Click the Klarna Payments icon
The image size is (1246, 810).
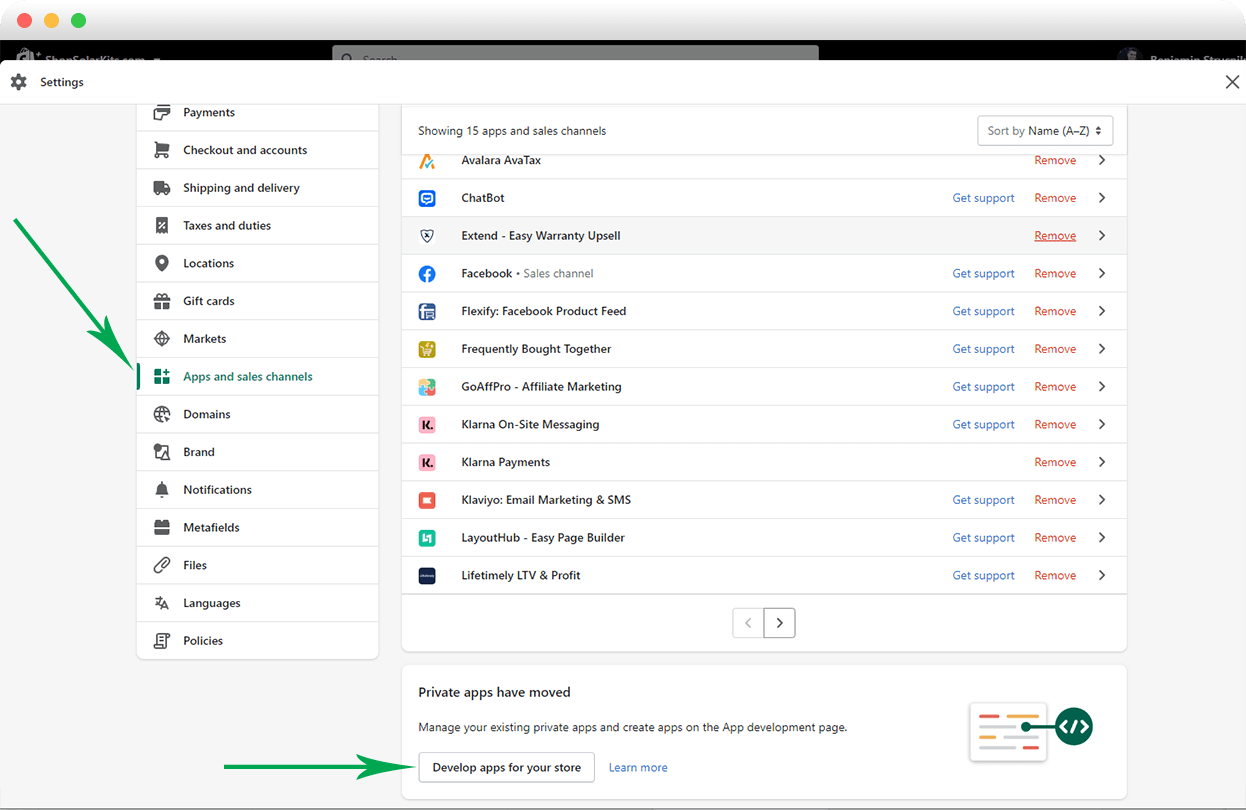click(x=427, y=463)
